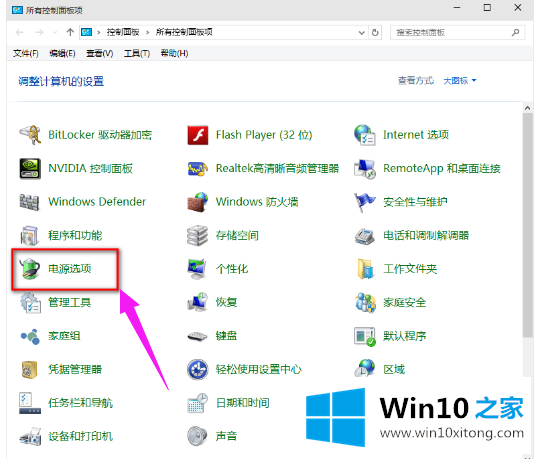Refresh the control panel view

pos(375,33)
